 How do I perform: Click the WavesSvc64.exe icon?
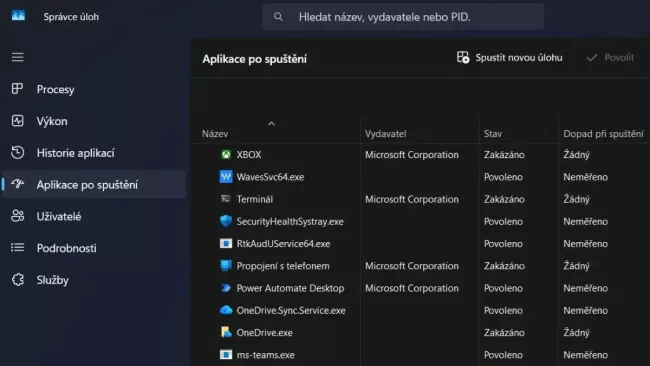(226, 177)
